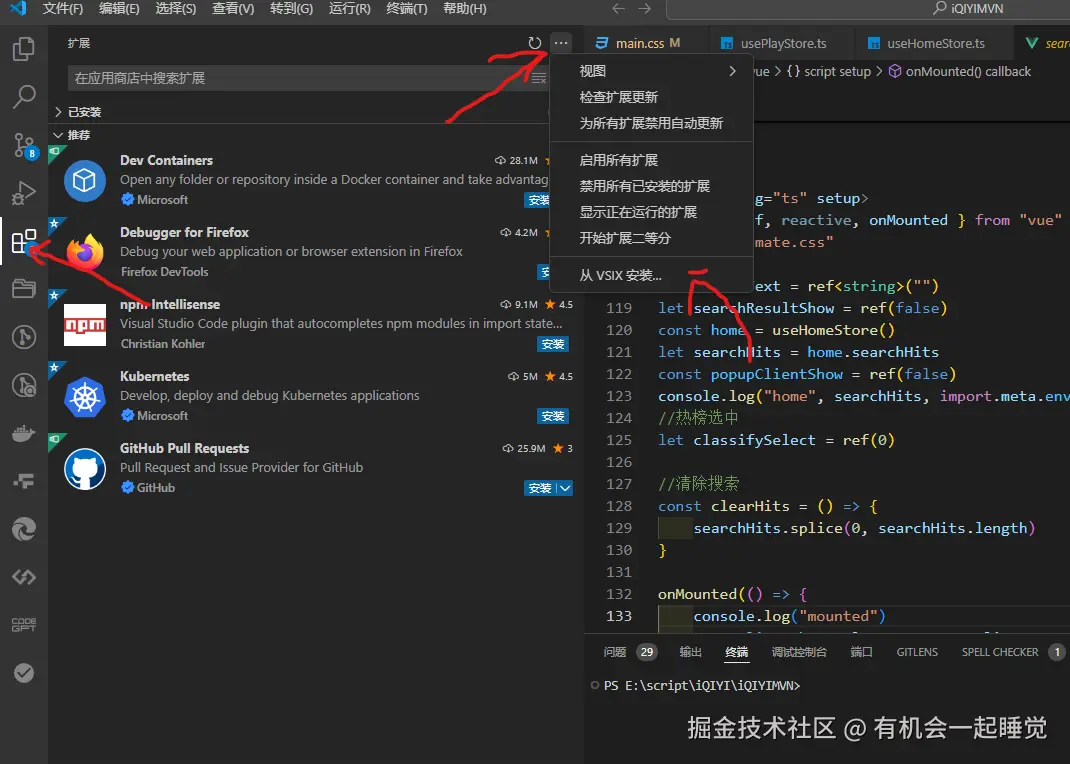Select the GitHub Pull Requests extension icon
Image resolution: width=1070 pixels, height=764 pixels.
point(85,469)
